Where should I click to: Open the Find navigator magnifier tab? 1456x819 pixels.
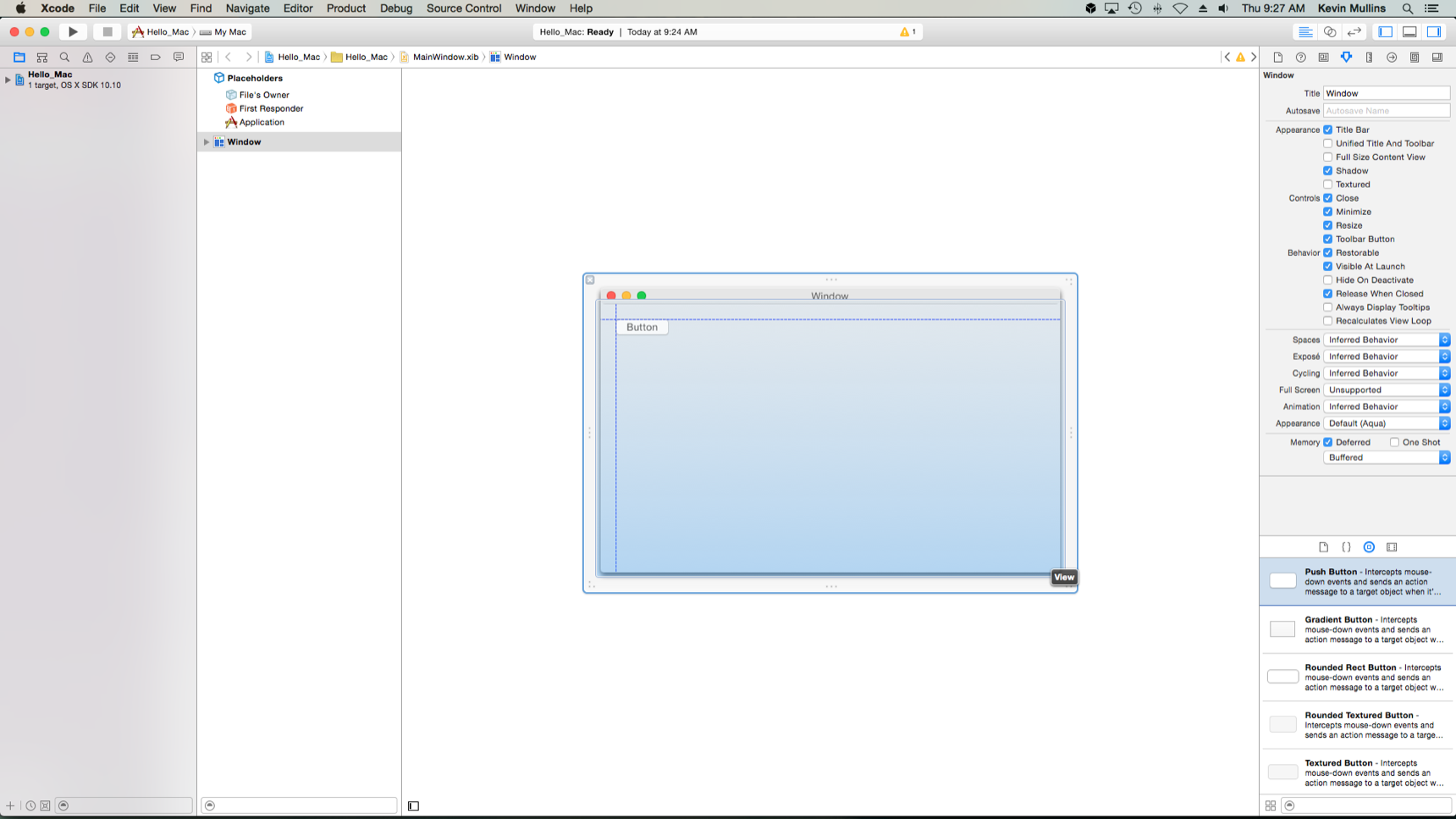(64, 58)
